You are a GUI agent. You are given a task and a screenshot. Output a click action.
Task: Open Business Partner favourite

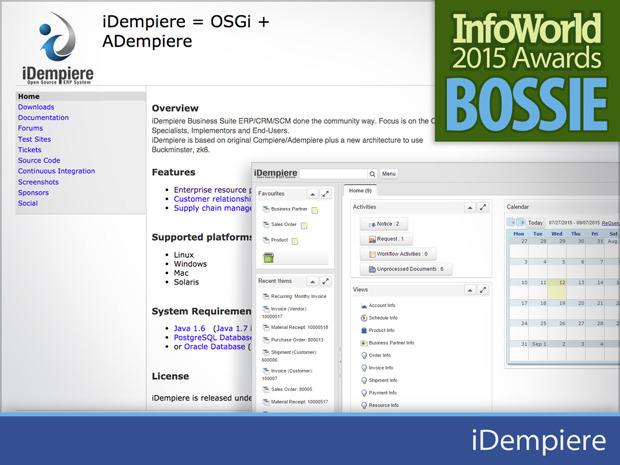[x=289, y=209]
